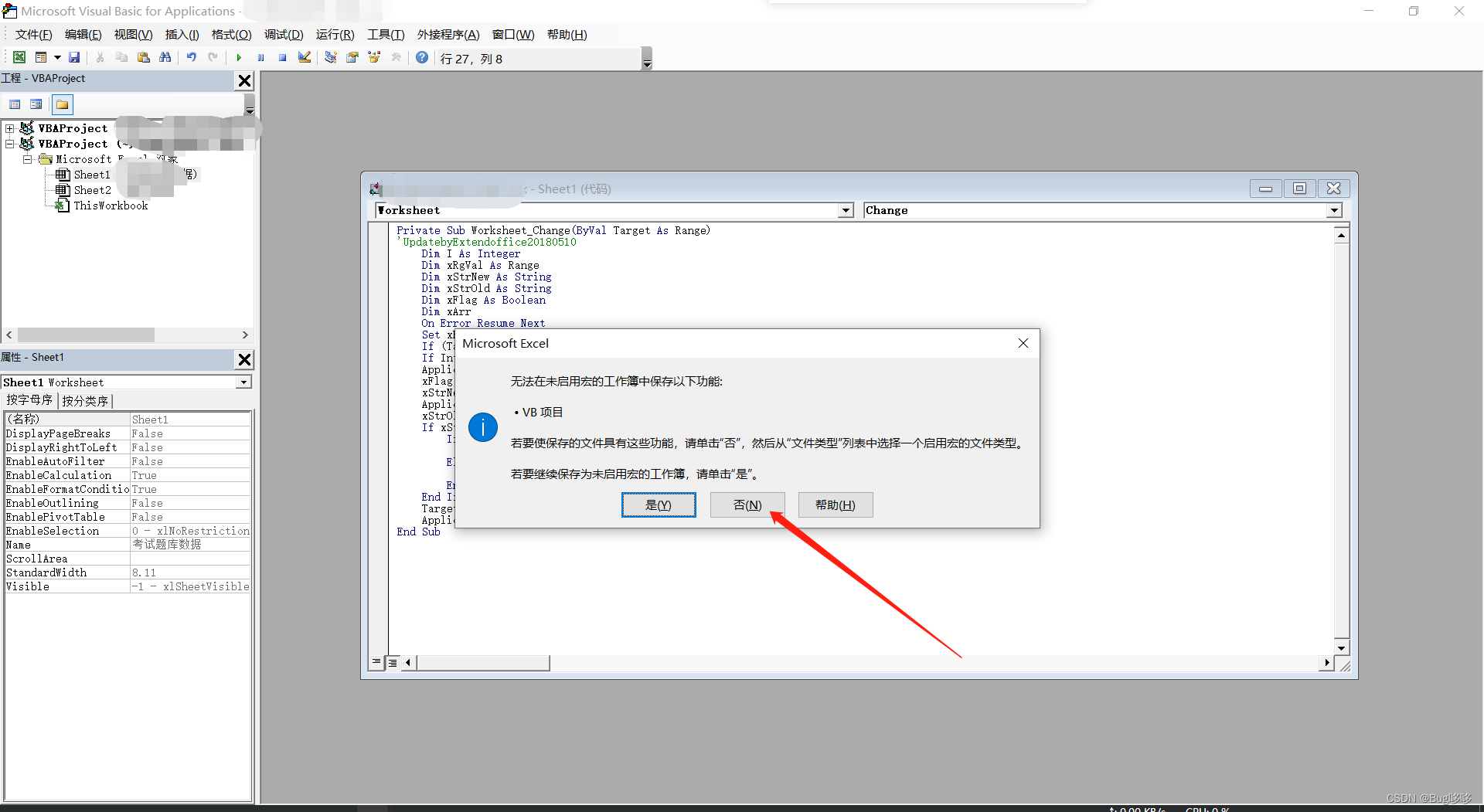Select Sheet1 in project tree
The image size is (1484, 812).
(x=92, y=175)
